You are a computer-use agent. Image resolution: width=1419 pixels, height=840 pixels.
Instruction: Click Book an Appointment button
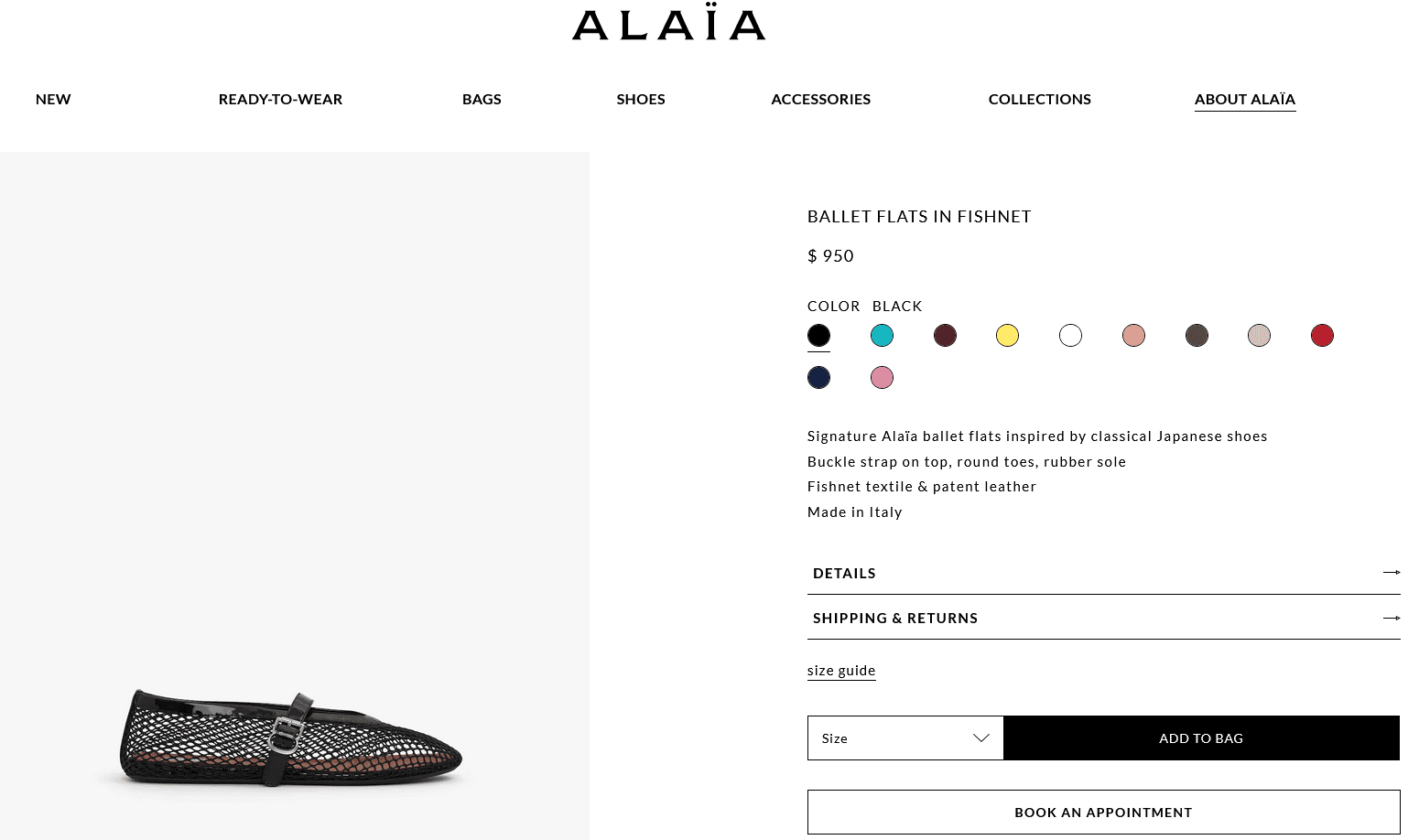click(1103, 813)
